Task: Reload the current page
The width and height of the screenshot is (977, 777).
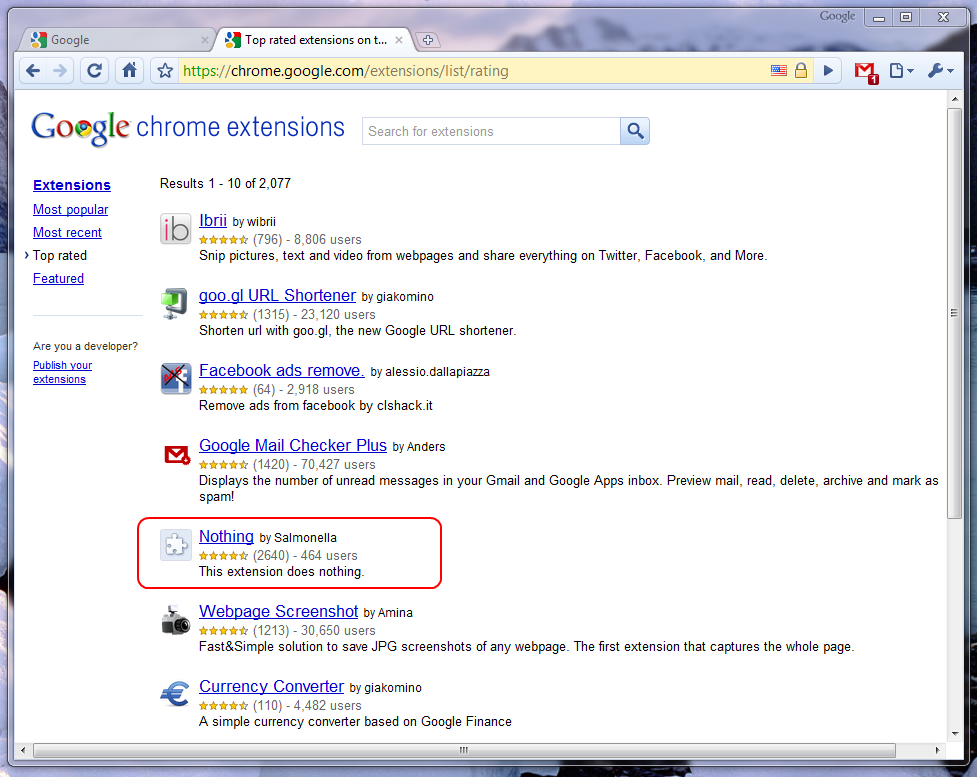Action: pyautogui.click(x=94, y=71)
